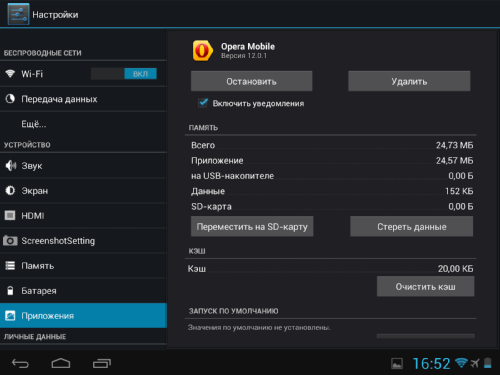Tap the 16:52 clock in status bar

431,363
